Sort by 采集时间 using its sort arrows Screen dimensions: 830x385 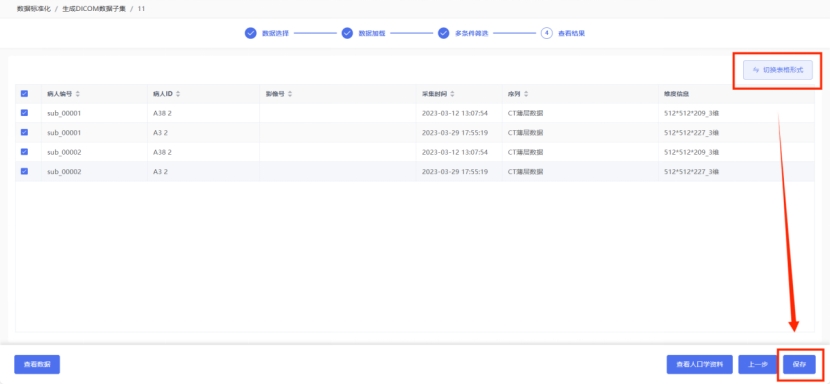pyautogui.click(x=453, y=94)
